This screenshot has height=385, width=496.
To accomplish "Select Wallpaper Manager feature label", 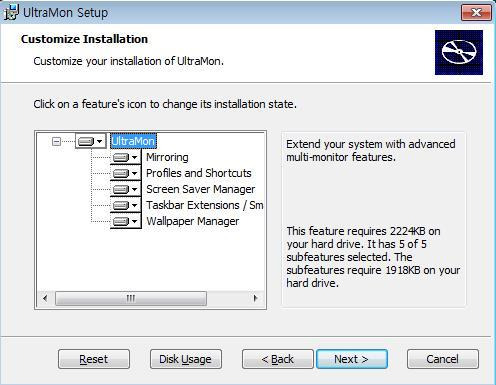I will coord(193,221).
